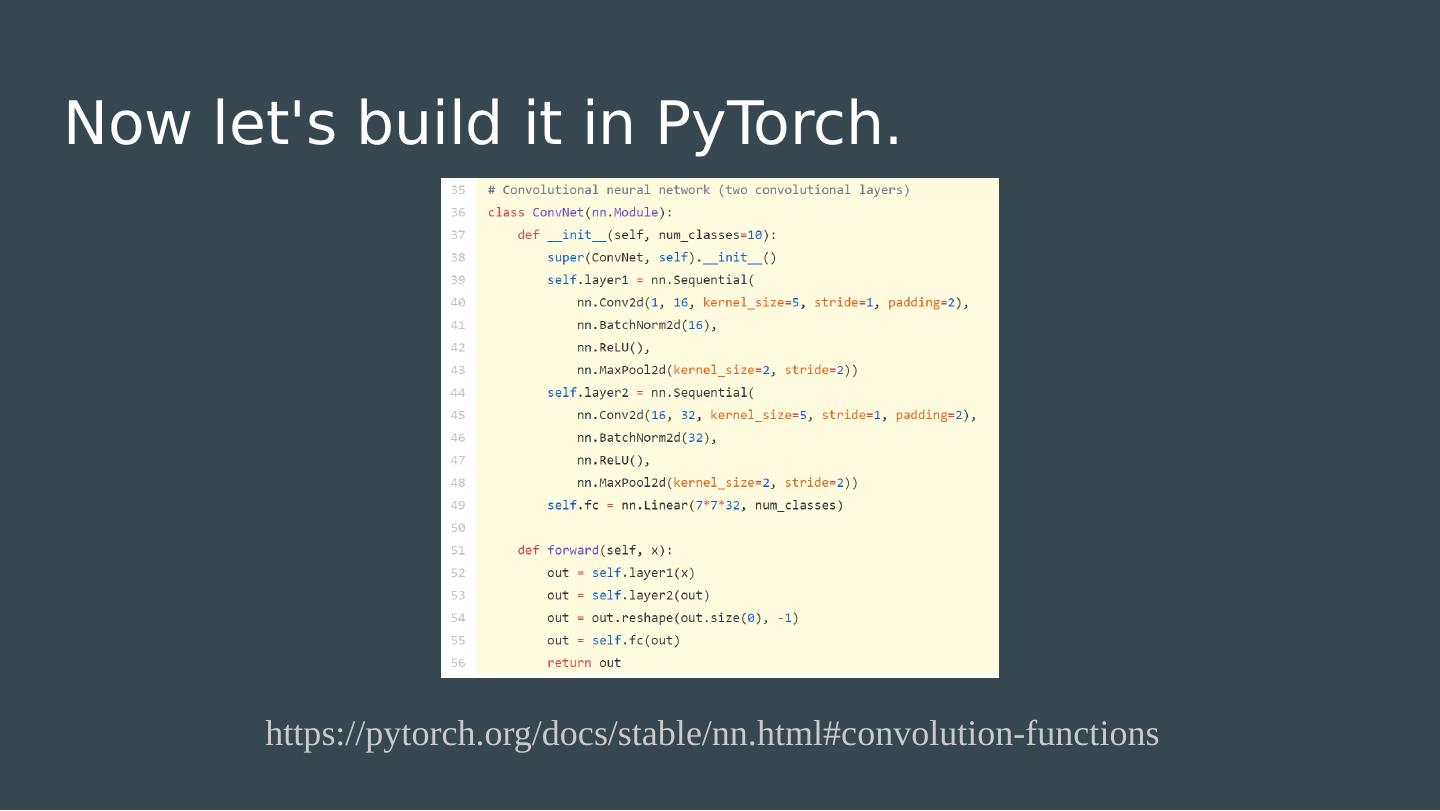Image resolution: width=1440 pixels, height=811 pixels.
Task: Click the "nn.Conv2d(16, 32, kernel_size=5" line
Action: point(777,415)
